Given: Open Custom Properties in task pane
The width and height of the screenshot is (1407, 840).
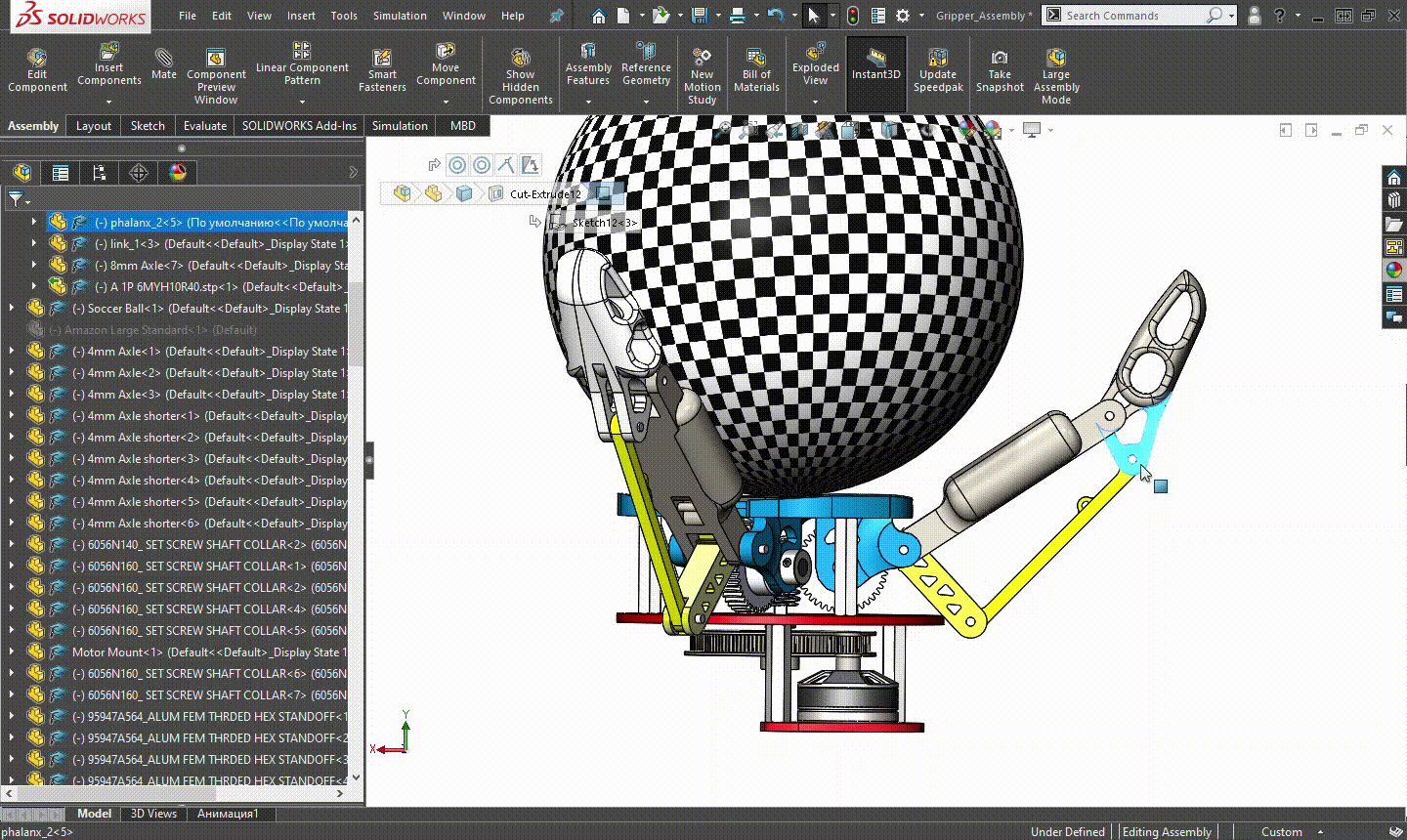Looking at the screenshot, I should pos(1394,294).
